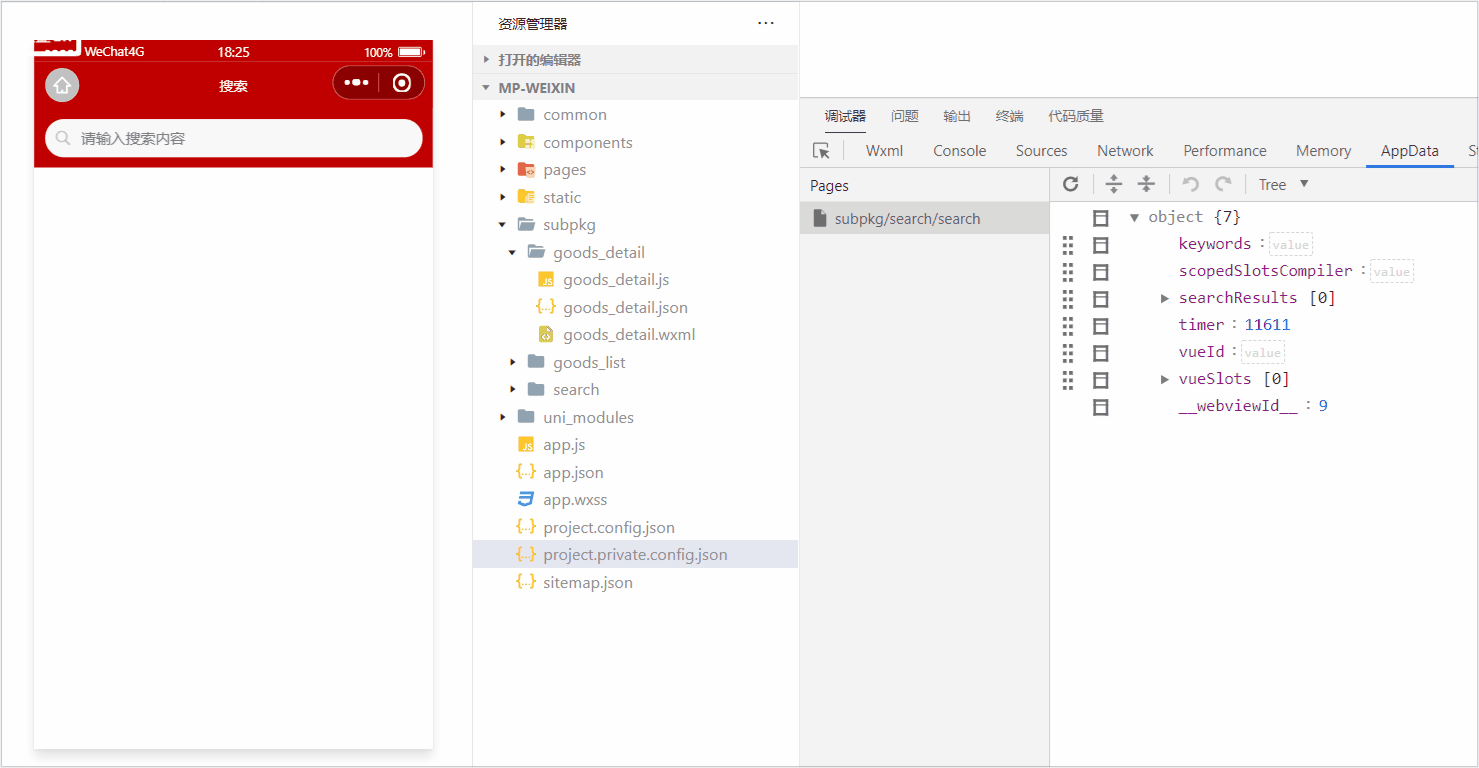Image resolution: width=1479 pixels, height=768 pixels.
Task: Open action menu square for keywords row
Action: tap(1101, 245)
